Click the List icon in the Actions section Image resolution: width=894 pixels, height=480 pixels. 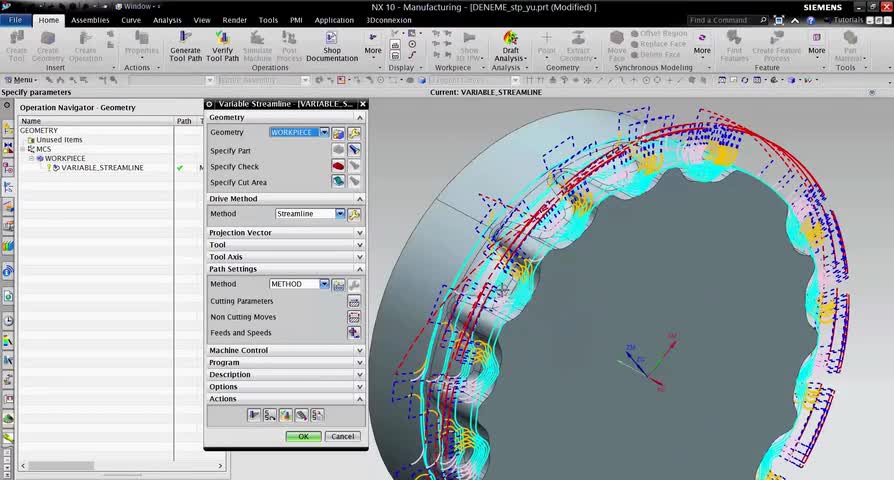[302, 415]
